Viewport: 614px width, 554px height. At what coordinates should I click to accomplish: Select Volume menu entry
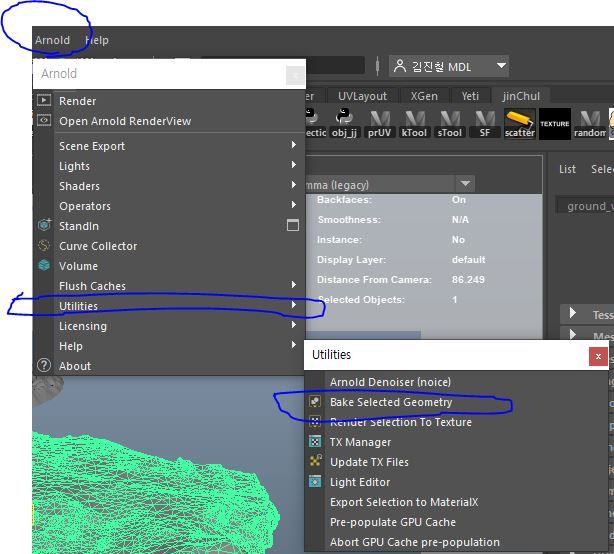(x=78, y=266)
